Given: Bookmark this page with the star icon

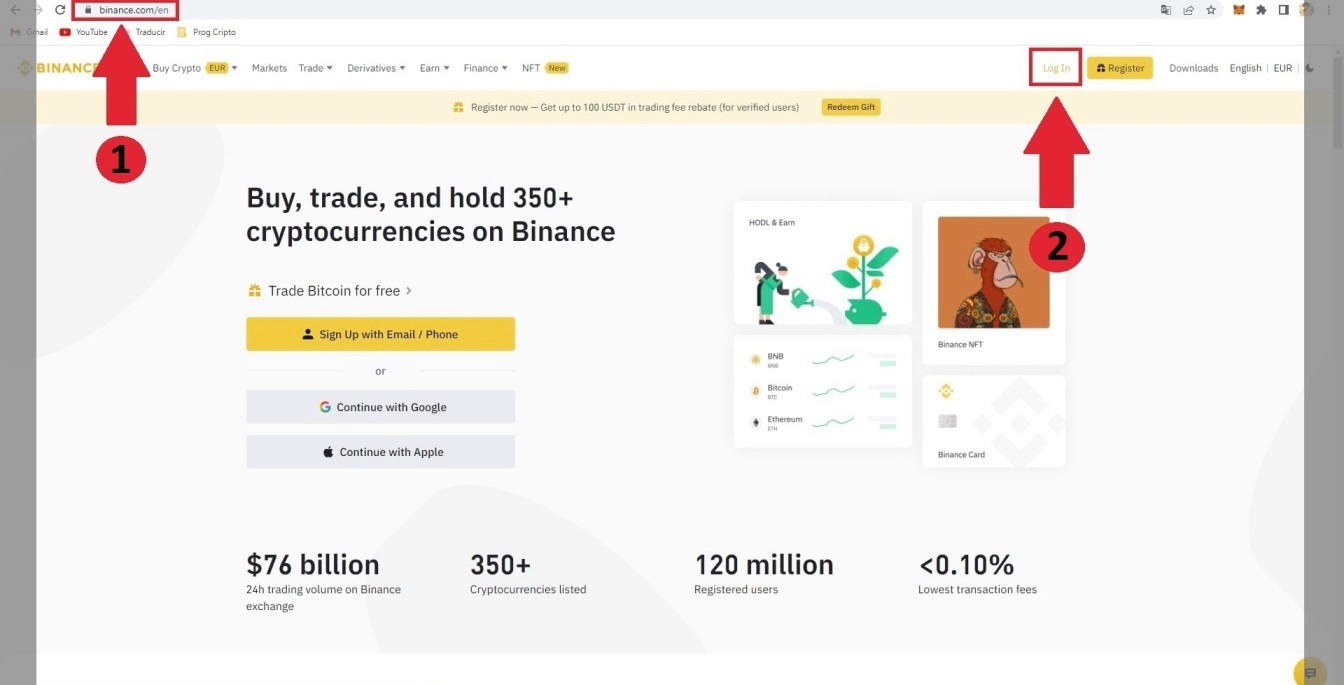Looking at the screenshot, I should pyautogui.click(x=1211, y=10).
